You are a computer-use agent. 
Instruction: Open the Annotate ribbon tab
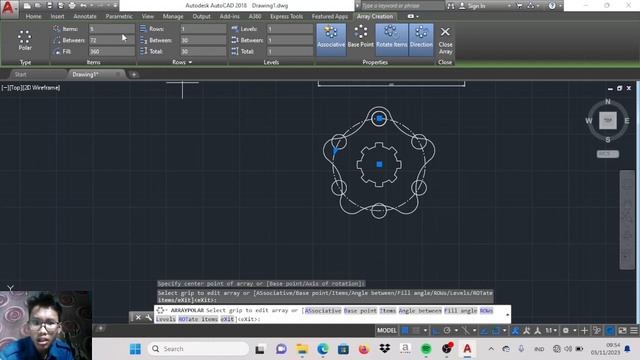85,16
